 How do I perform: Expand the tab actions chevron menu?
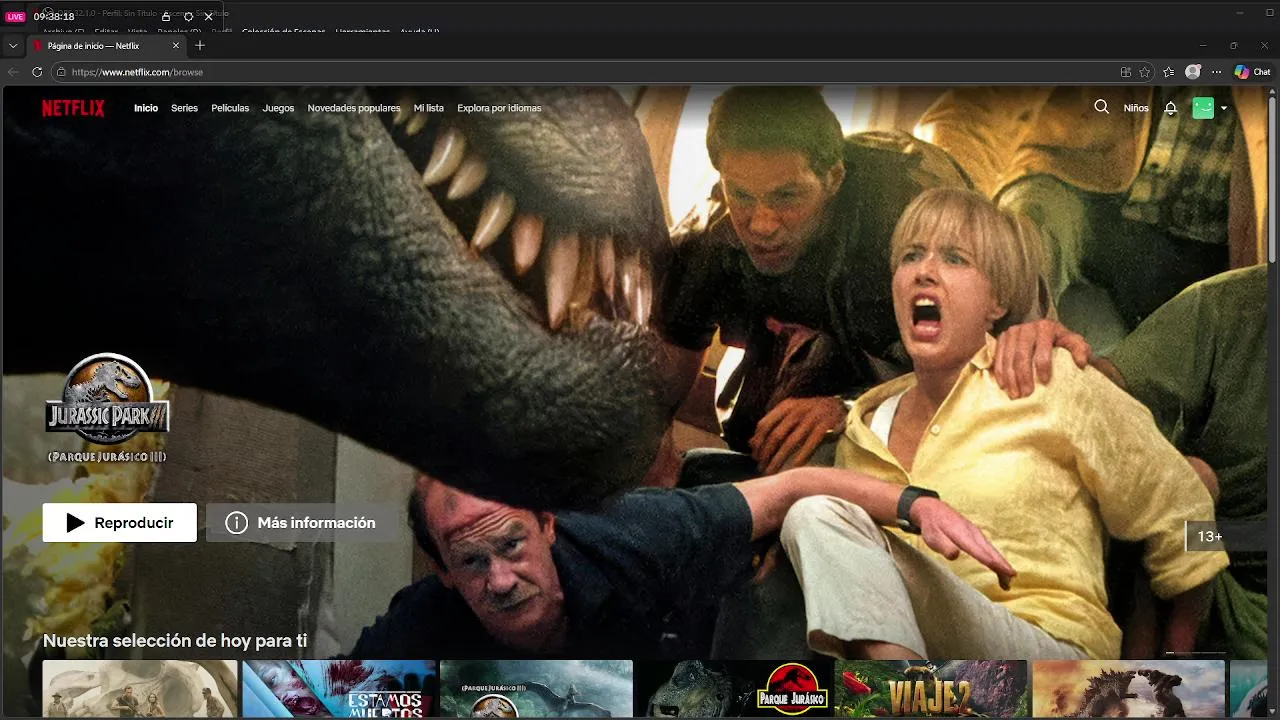point(13,46)
